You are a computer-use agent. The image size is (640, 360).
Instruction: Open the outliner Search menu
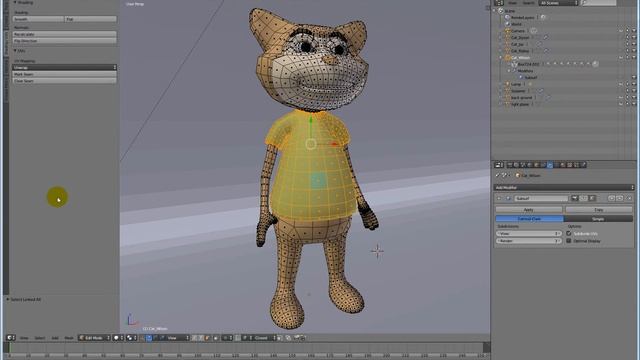528,3
